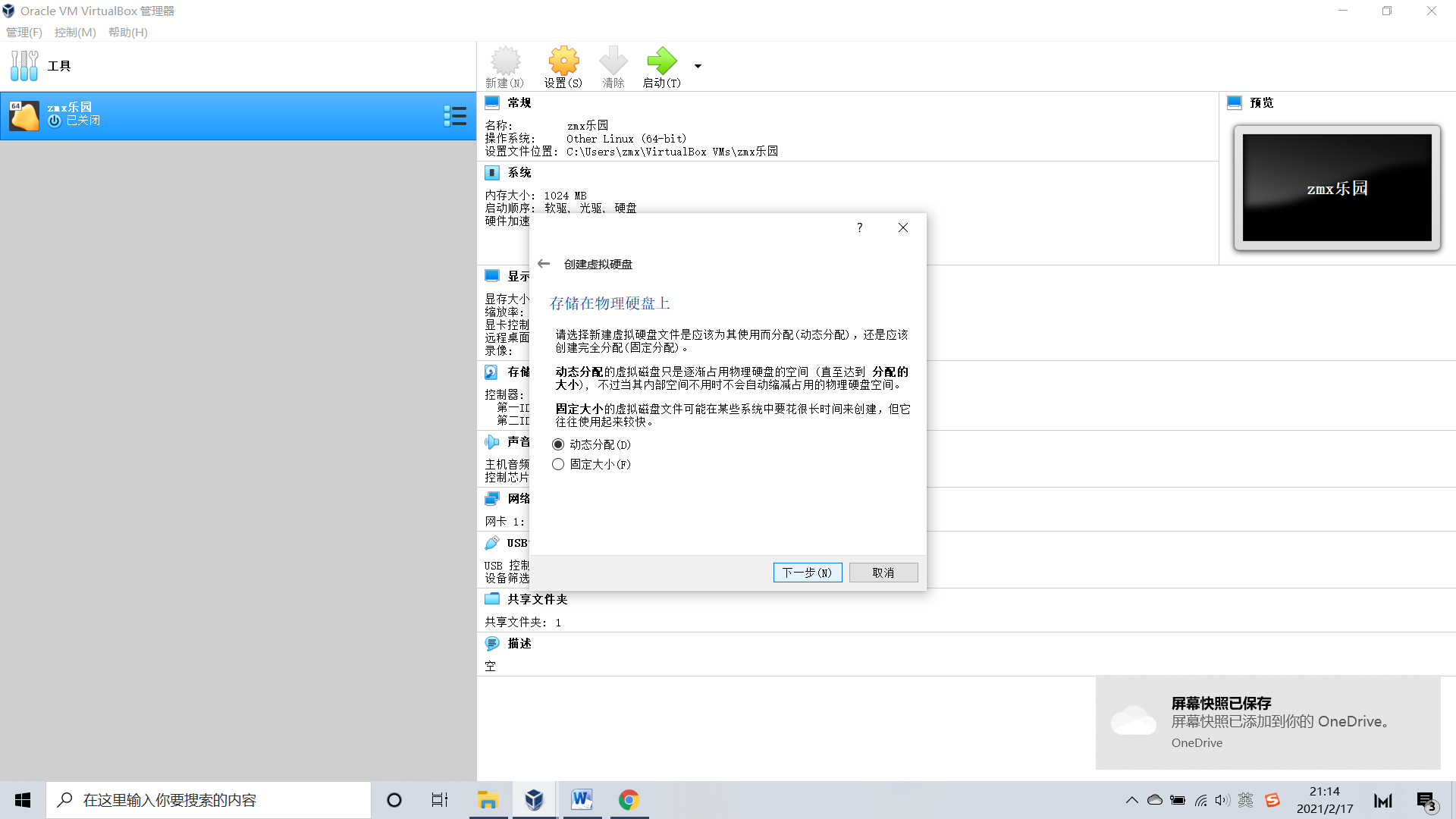Click the VM list menu icon
This screenshot has width=1456, height=819.
click(x=455, y=116)
